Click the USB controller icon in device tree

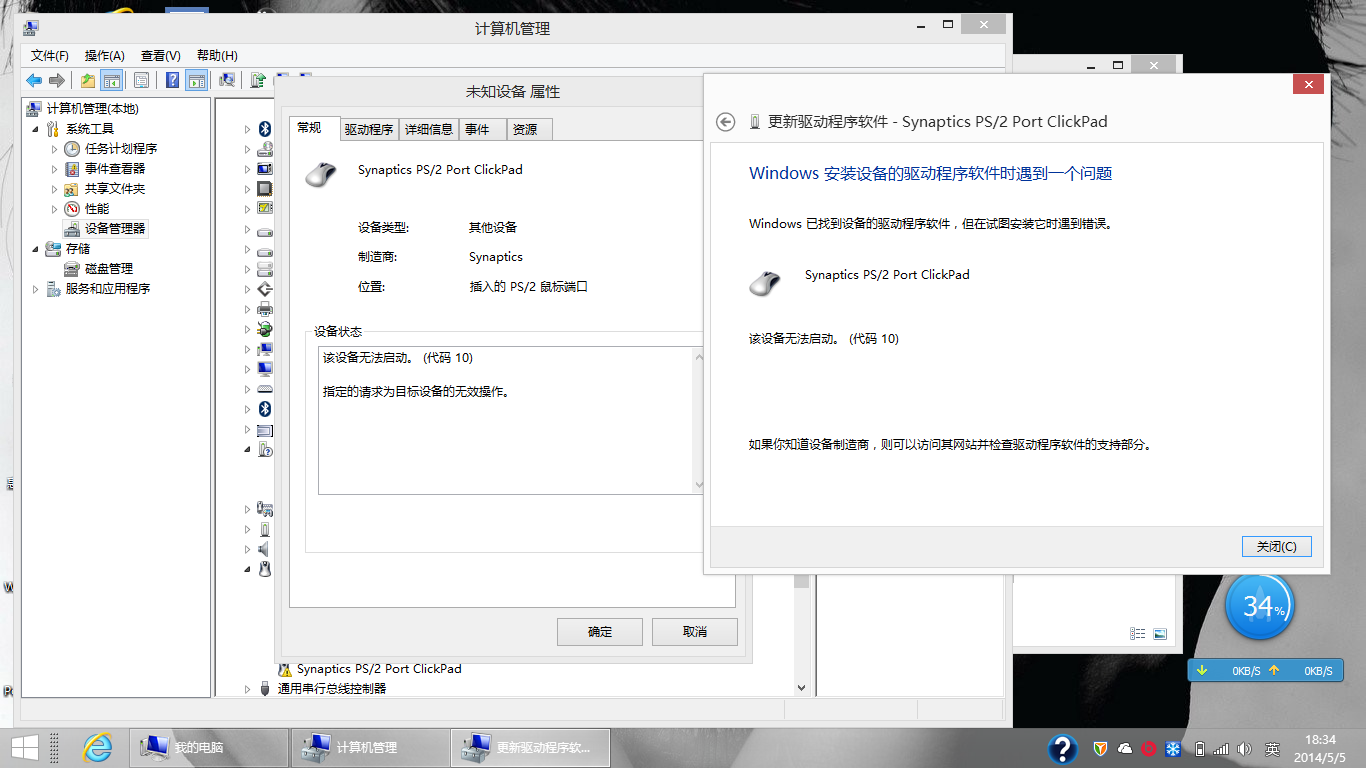click(x=265, y=689)
